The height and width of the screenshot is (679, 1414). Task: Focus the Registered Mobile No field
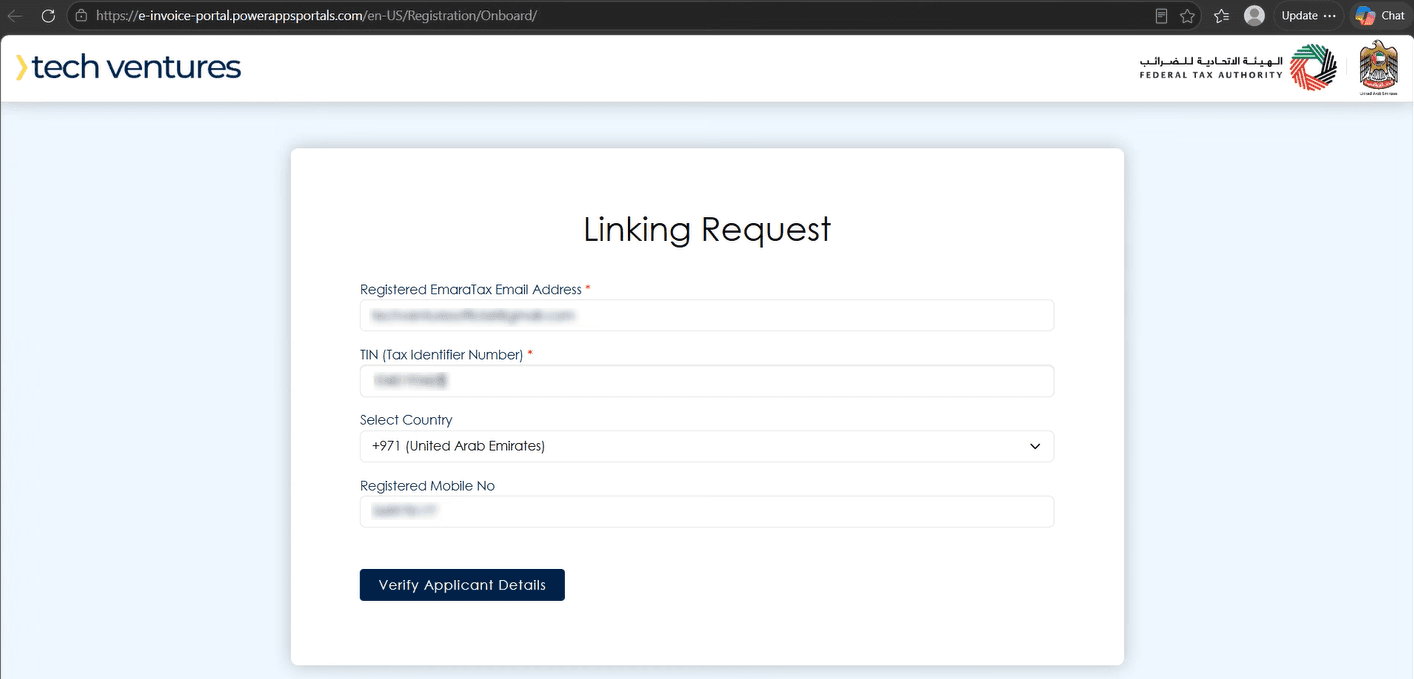point(707,511)
